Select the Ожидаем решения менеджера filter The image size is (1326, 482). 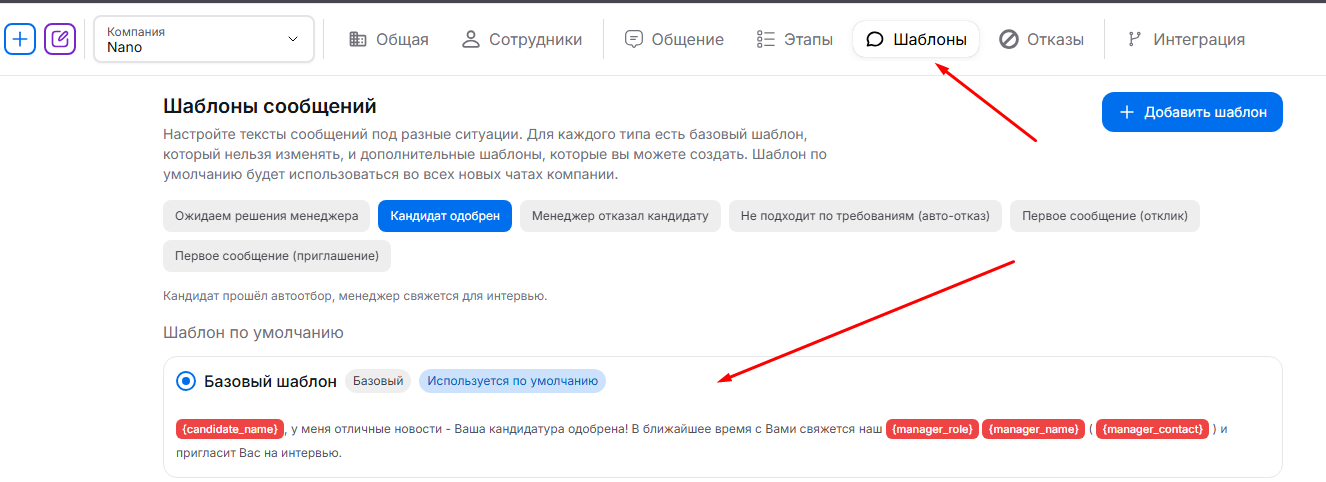(266, 215)
